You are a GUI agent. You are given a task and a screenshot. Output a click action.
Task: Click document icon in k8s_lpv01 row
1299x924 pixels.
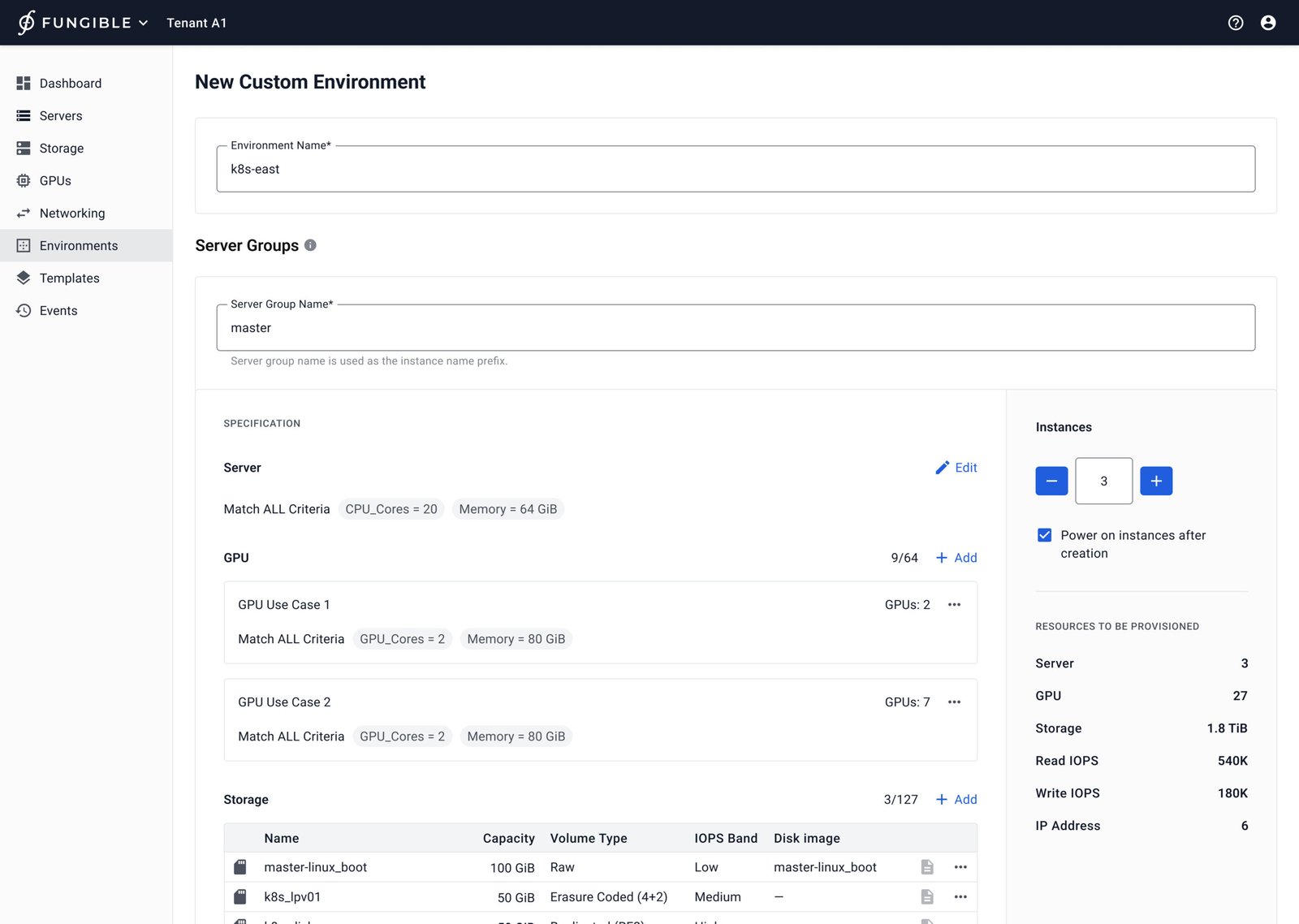pyautogui.click(x=926, y=896)
